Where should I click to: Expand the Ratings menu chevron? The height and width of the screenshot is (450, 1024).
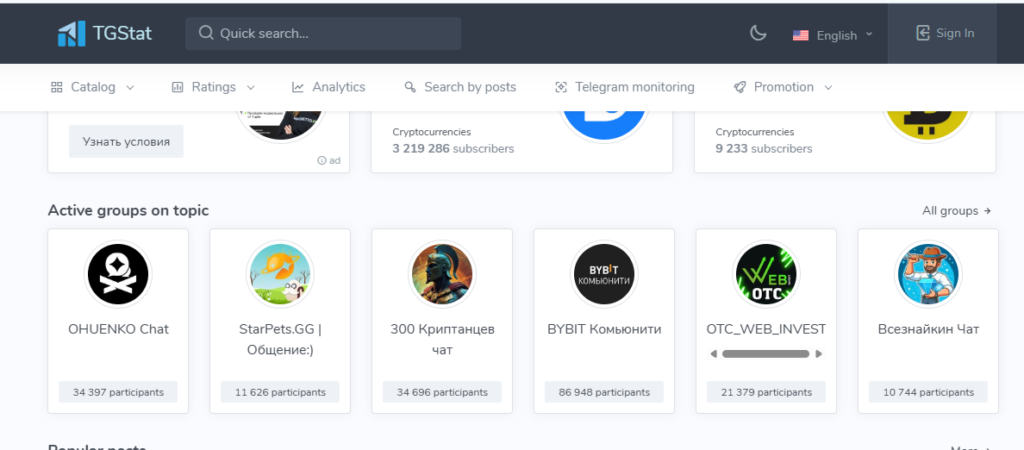pyautogui.click(x=250, y=88)
